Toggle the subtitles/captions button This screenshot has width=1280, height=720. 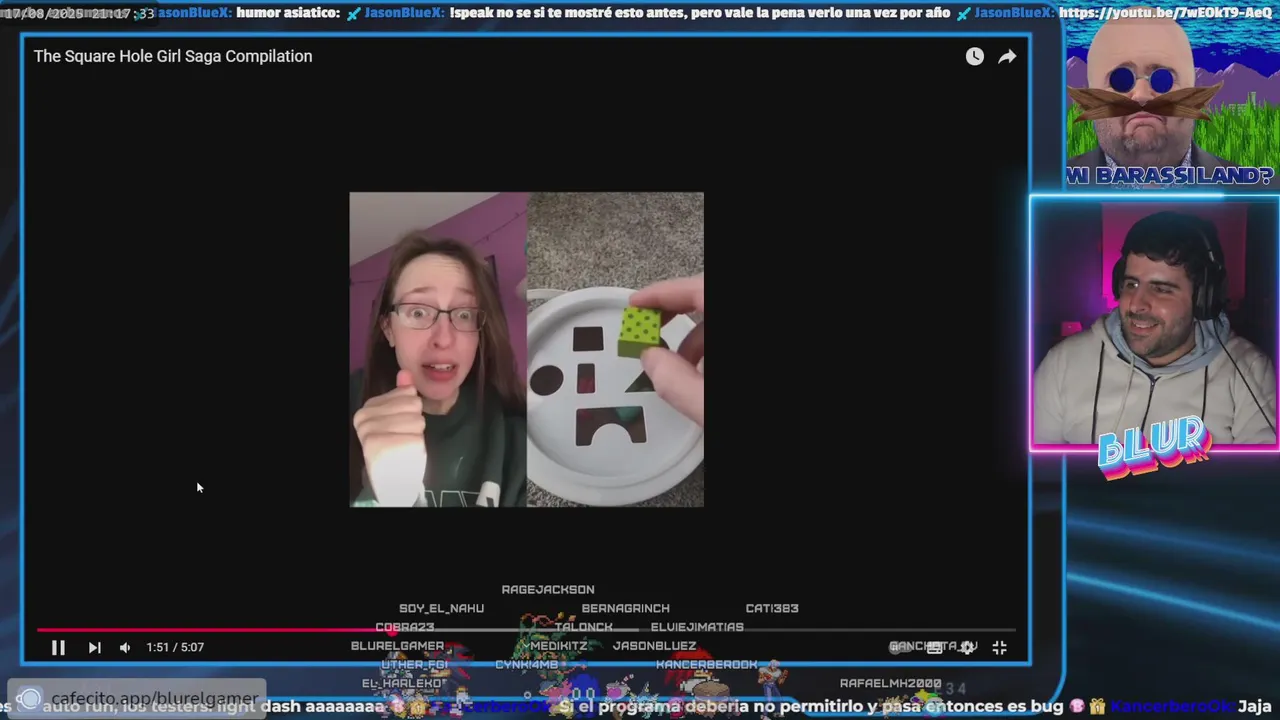(933, 647)
